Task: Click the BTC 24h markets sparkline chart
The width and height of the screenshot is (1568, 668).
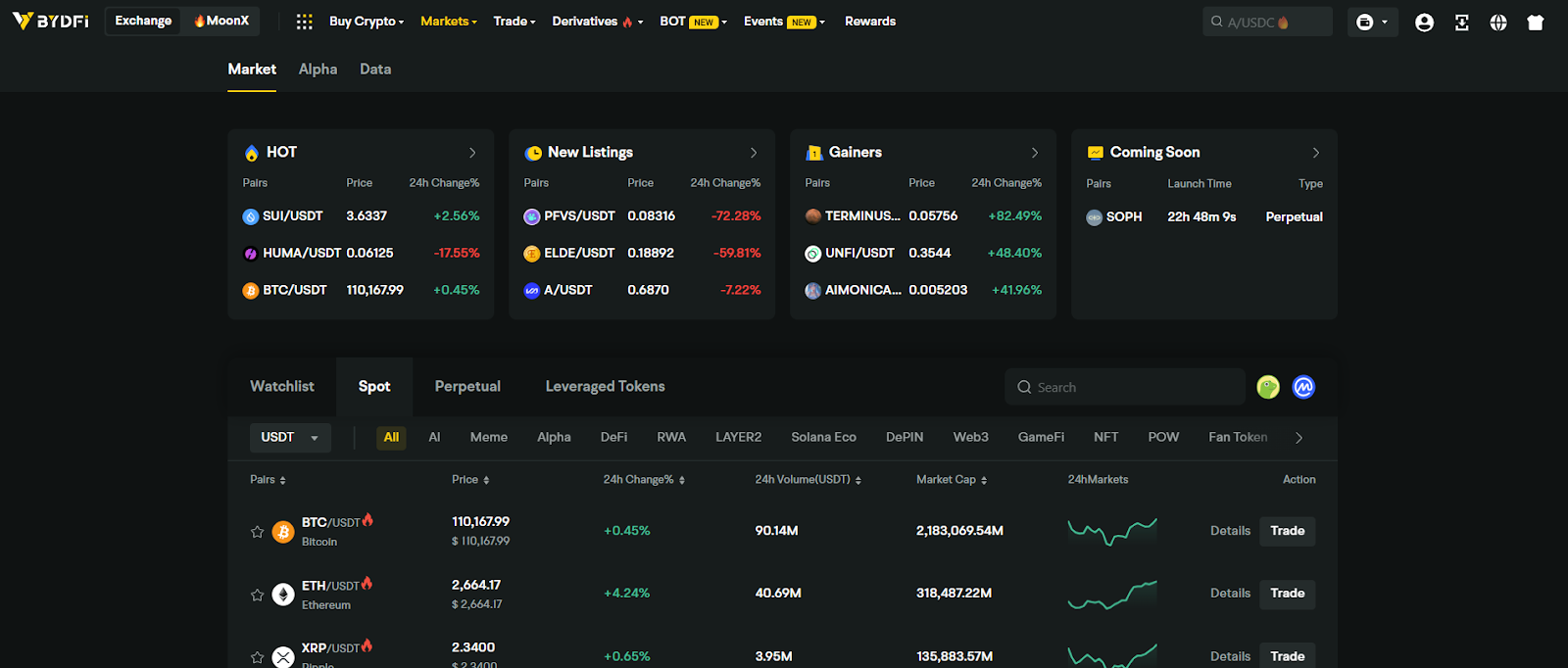Action: point(1112,531)
